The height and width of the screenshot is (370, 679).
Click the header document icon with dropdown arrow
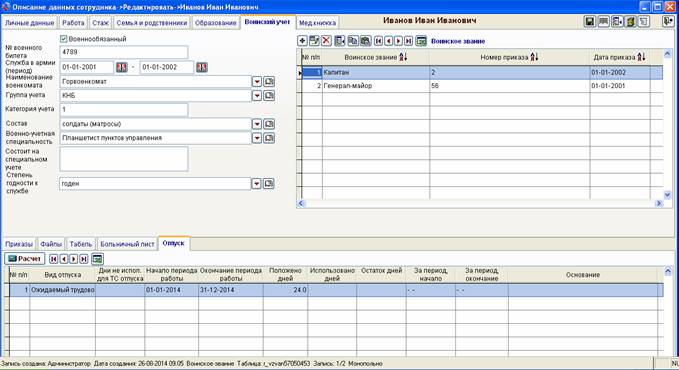[x=617, y=21]
